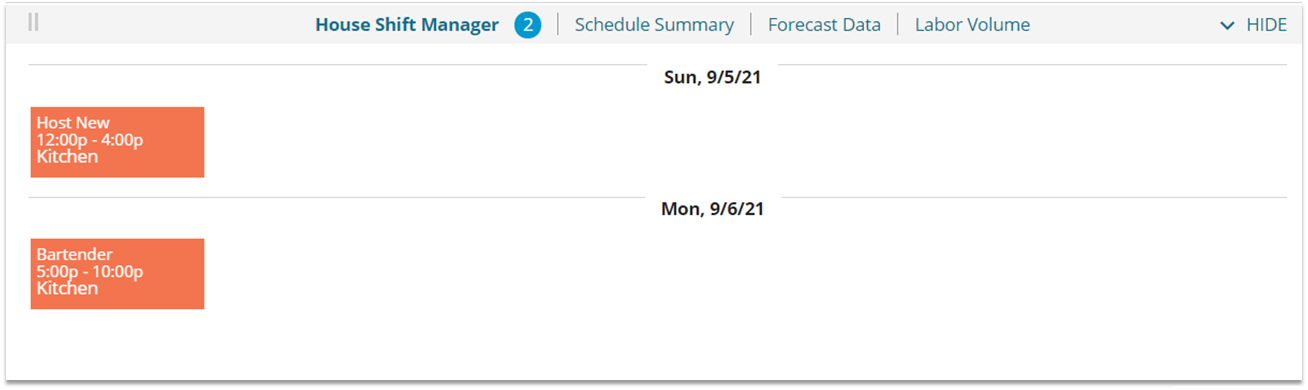Screen dimensions: 1308x390
Task: Collapse panel using the HIDE chevron arrow
Action: point(1227,26)
